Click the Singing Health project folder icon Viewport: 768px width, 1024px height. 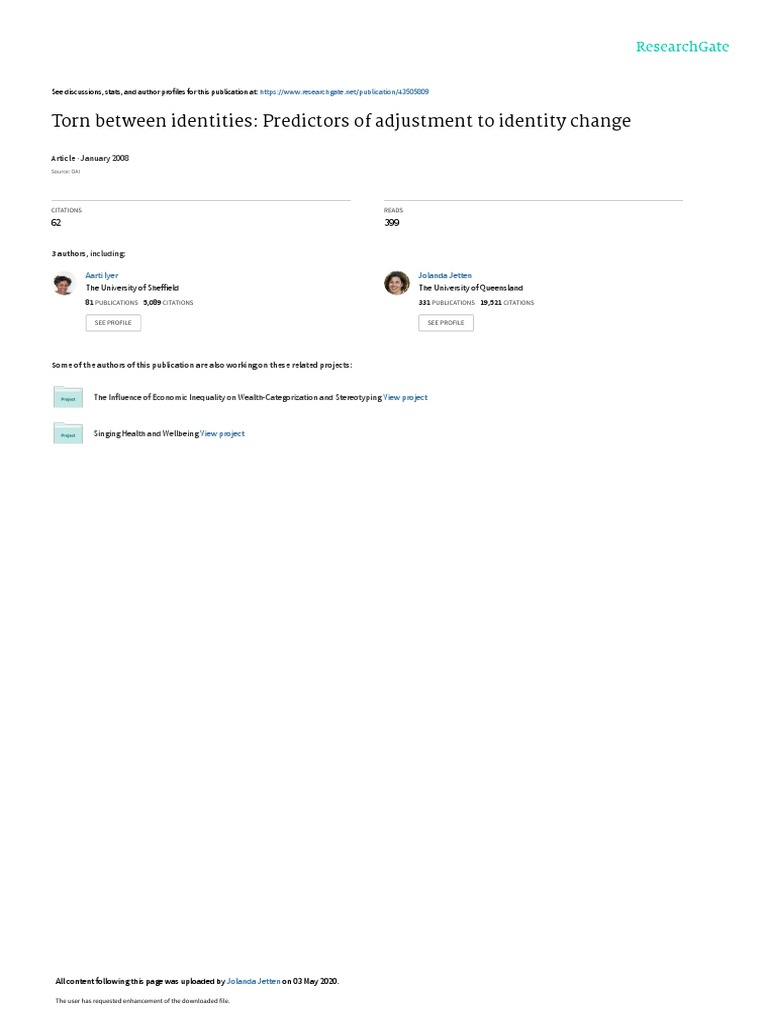pyautogui.click(x=68, y=434)
